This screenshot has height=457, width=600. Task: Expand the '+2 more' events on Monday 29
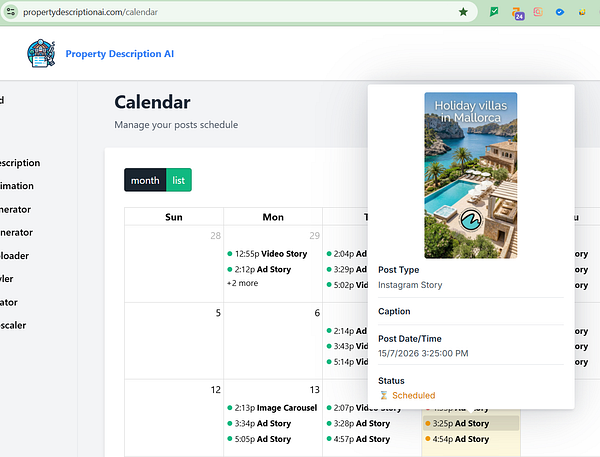[243, 283]
